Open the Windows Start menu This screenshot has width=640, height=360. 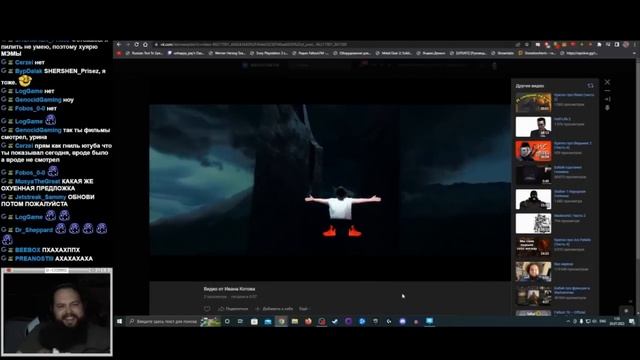(x=119, y=322)
